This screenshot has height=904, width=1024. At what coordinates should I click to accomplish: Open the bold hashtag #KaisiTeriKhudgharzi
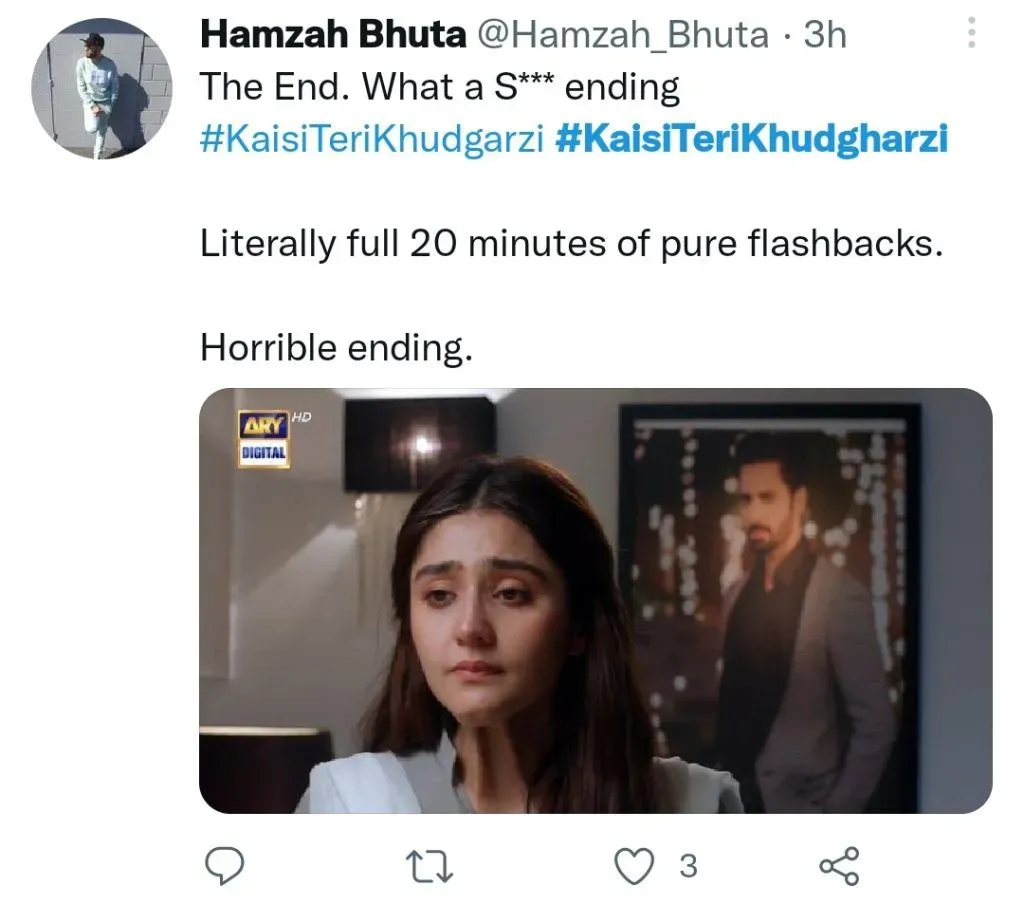point(751,139)
